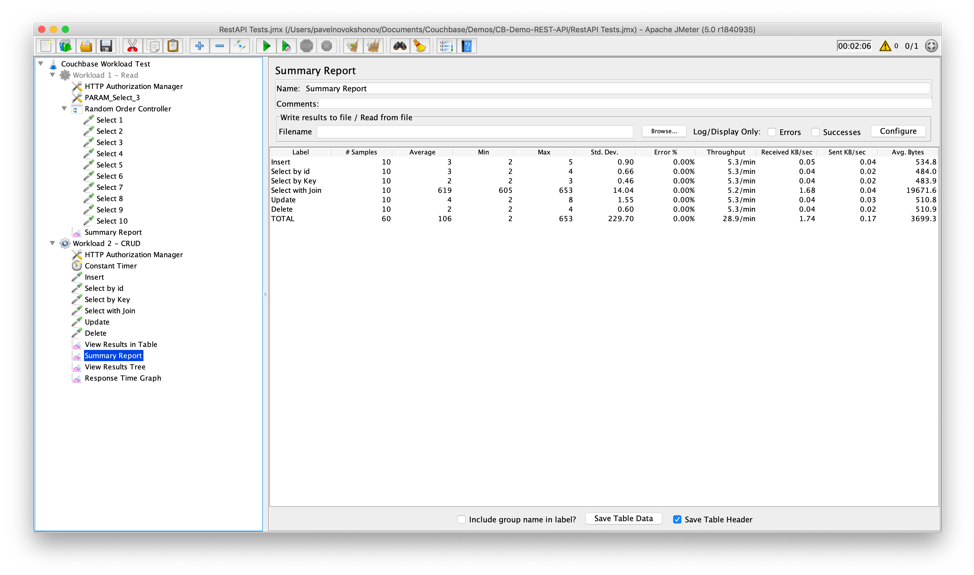Click the Shutdown test icon
The image size is (974, 575).
click(x=327, y=46)
